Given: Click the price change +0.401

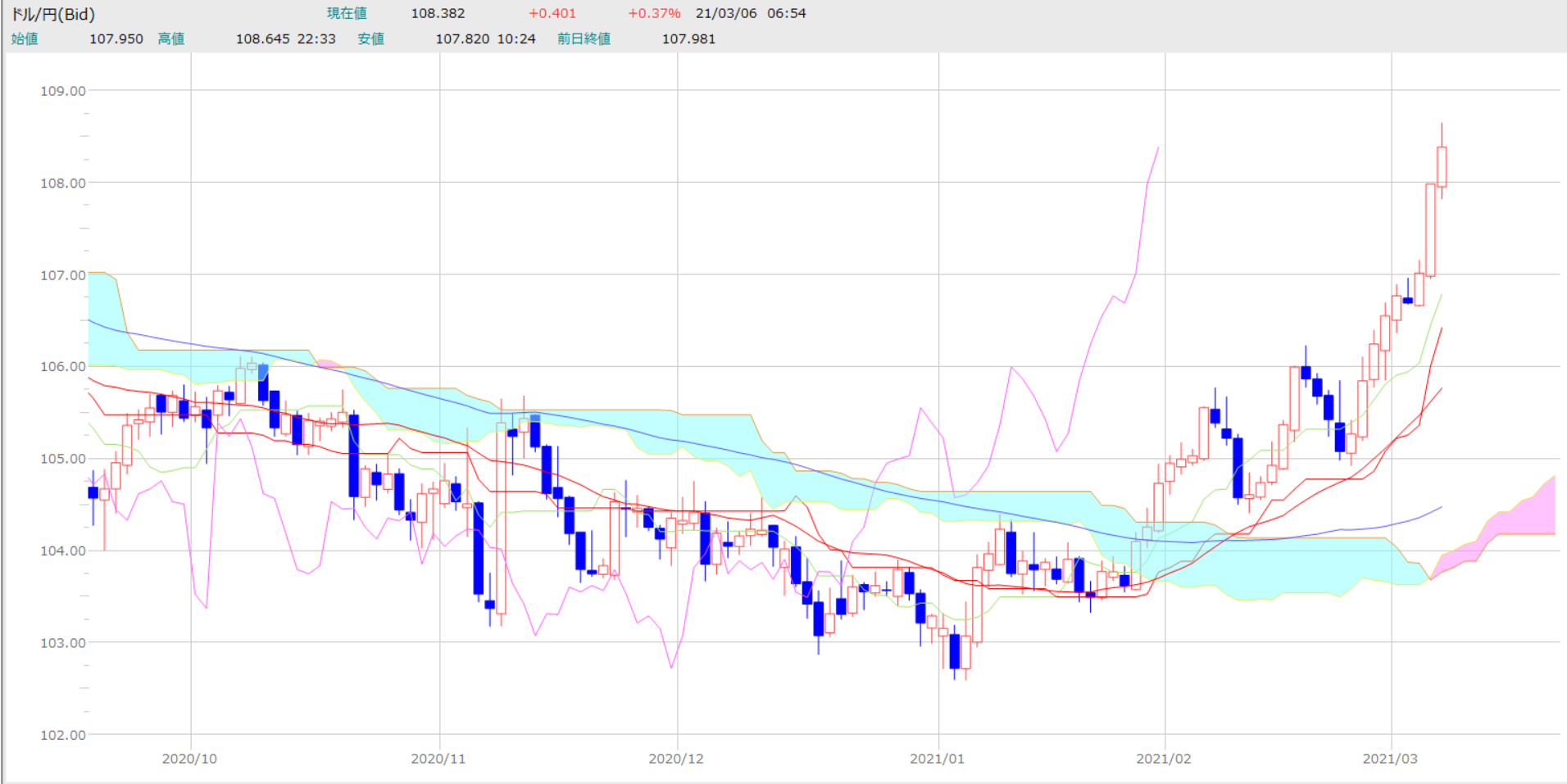Looking at the screenshot, I should click(x=552, y=13).
